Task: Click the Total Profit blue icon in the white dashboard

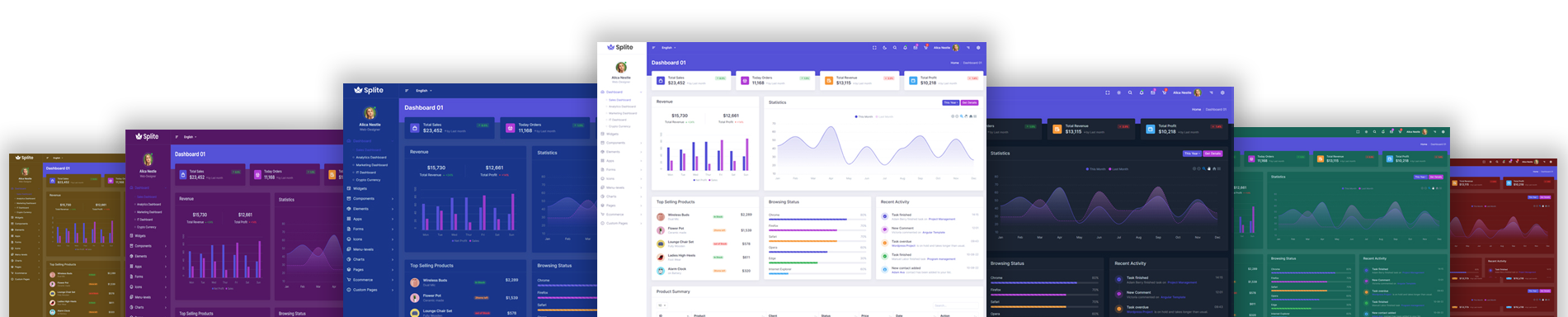Action: tap(913, 81)
